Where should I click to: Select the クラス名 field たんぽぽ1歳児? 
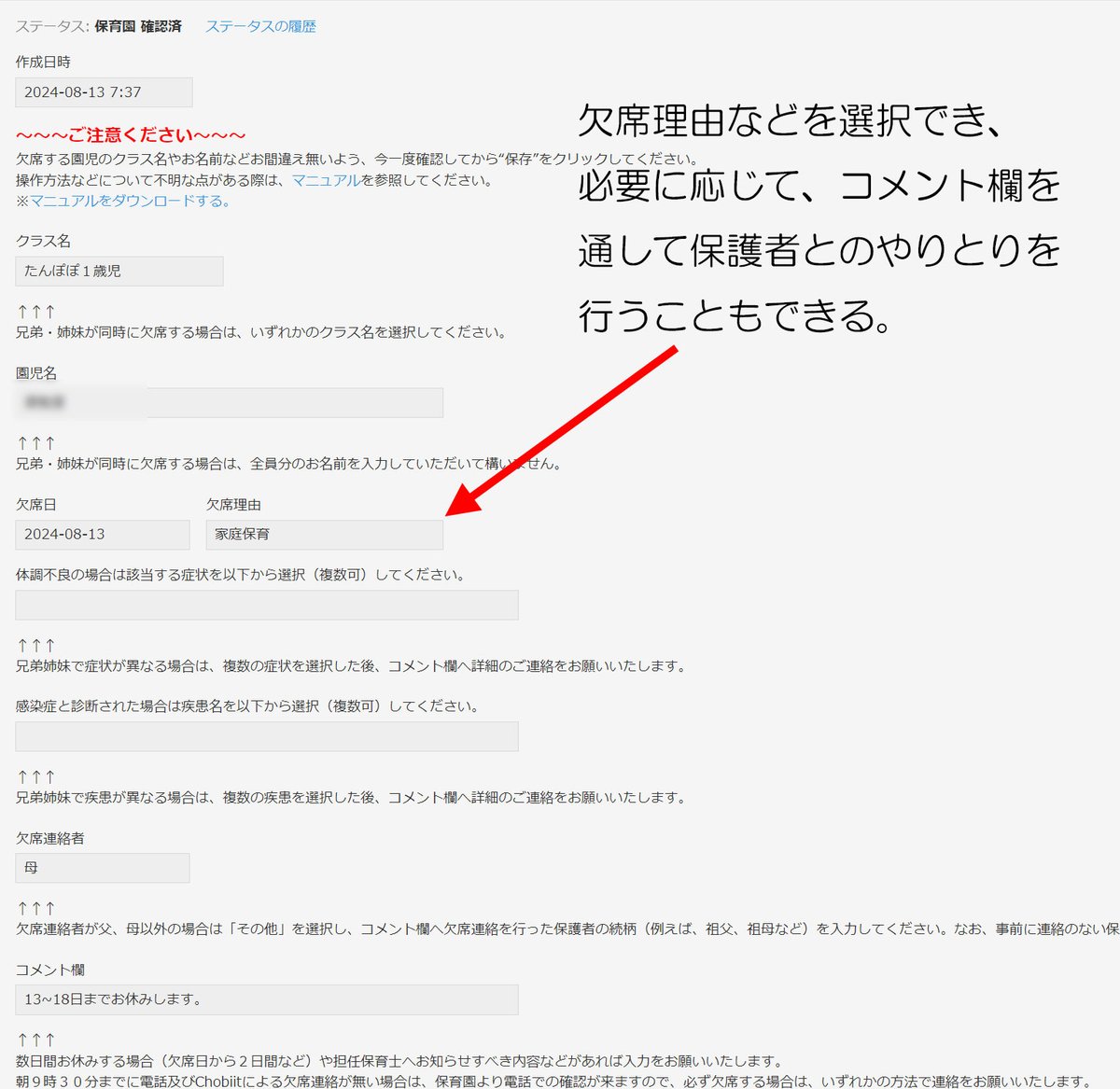tap(119, 271)
